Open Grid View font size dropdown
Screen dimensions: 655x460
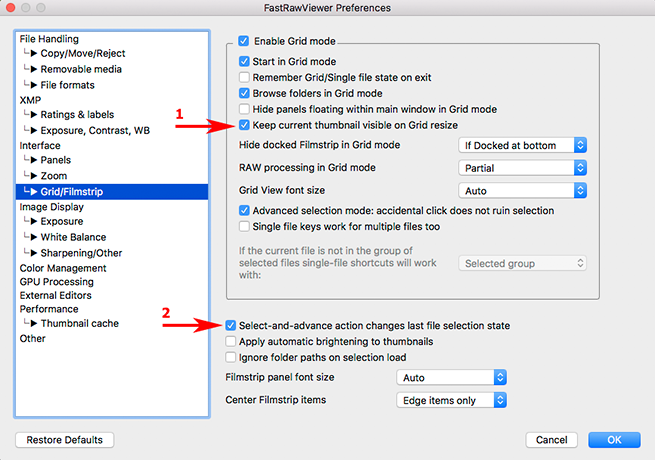point(522,190)
